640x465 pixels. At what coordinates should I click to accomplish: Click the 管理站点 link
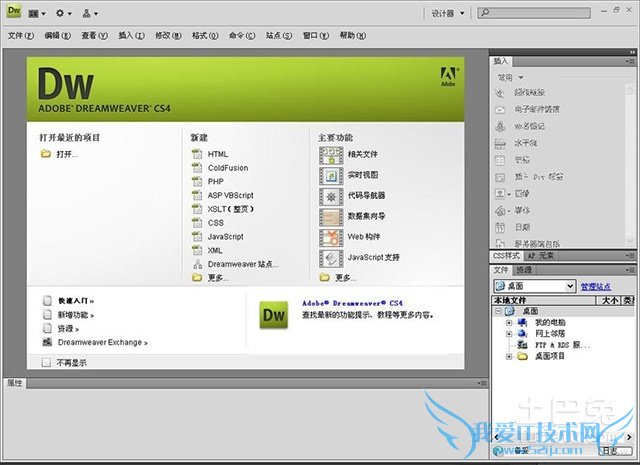point(596,287)
